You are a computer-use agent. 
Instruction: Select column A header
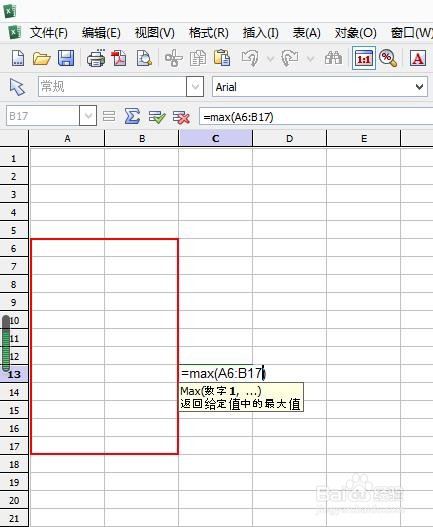pyautogui.click(x=67, y=138)
